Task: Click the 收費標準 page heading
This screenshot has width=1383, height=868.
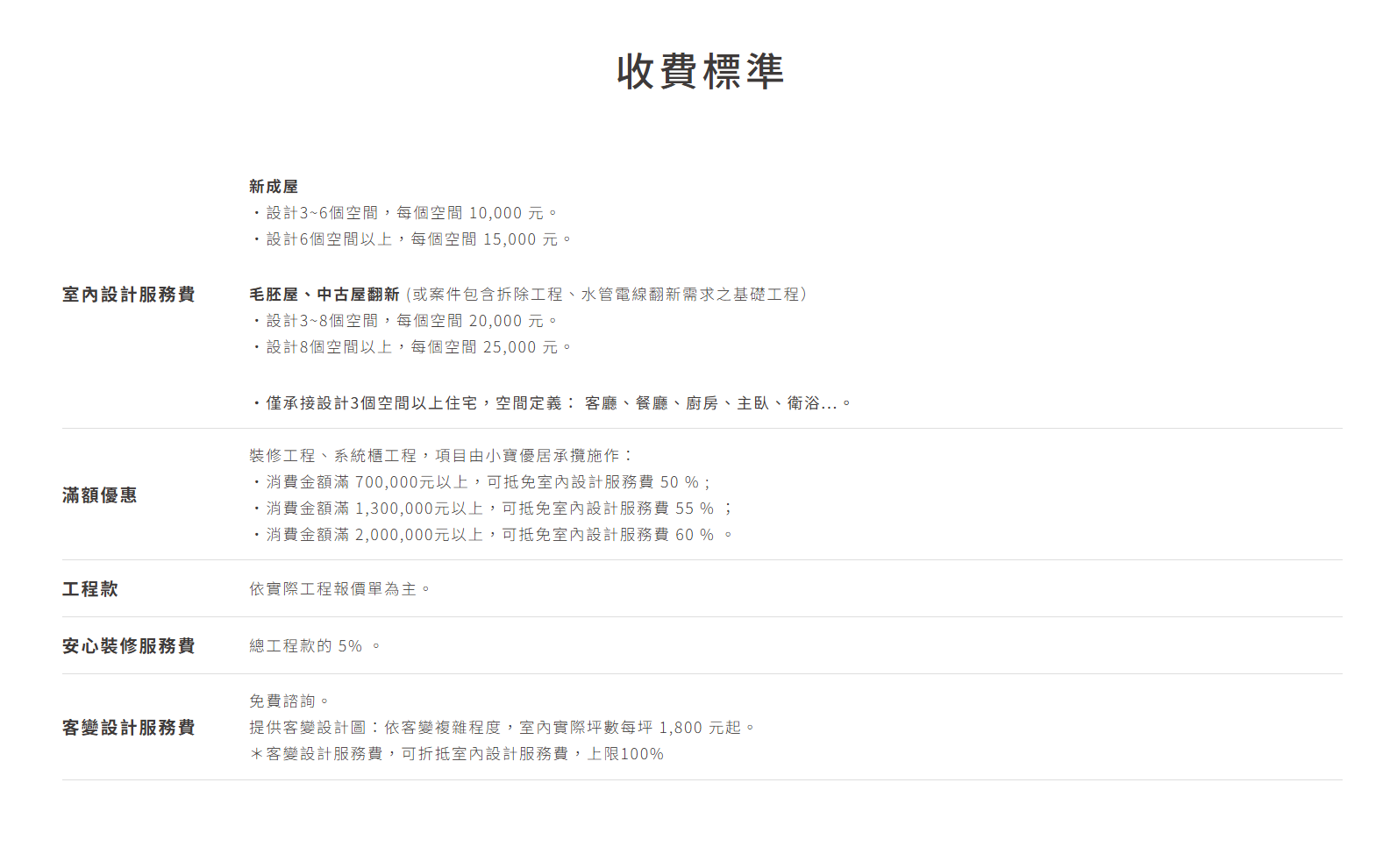Action: click(x=700, y=71)
